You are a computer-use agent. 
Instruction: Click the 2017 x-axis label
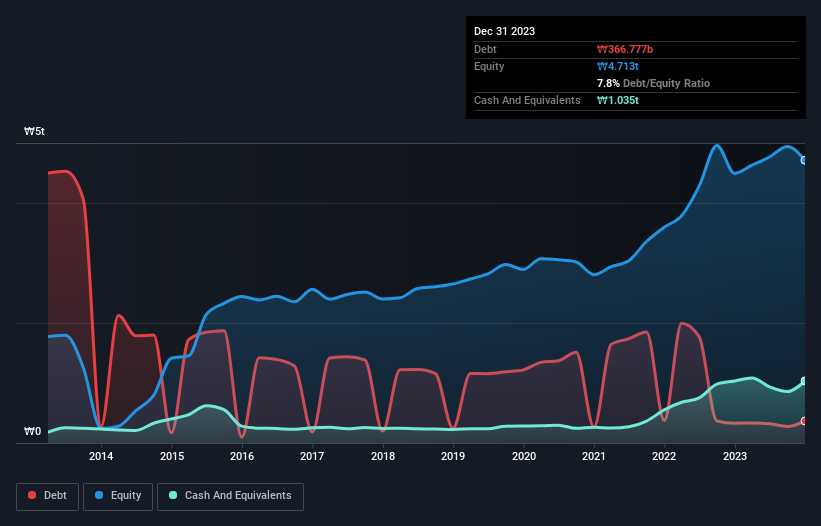[x=312, y=456]
